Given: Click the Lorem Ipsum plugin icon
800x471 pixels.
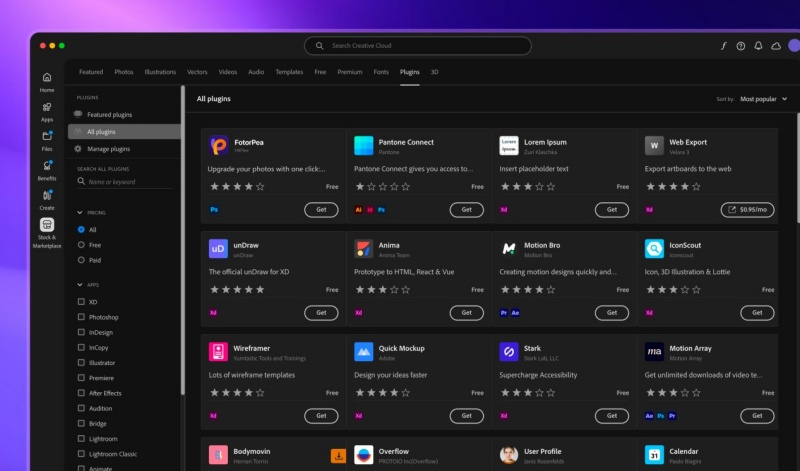Looking at the screenshot, I should (509, 145).
